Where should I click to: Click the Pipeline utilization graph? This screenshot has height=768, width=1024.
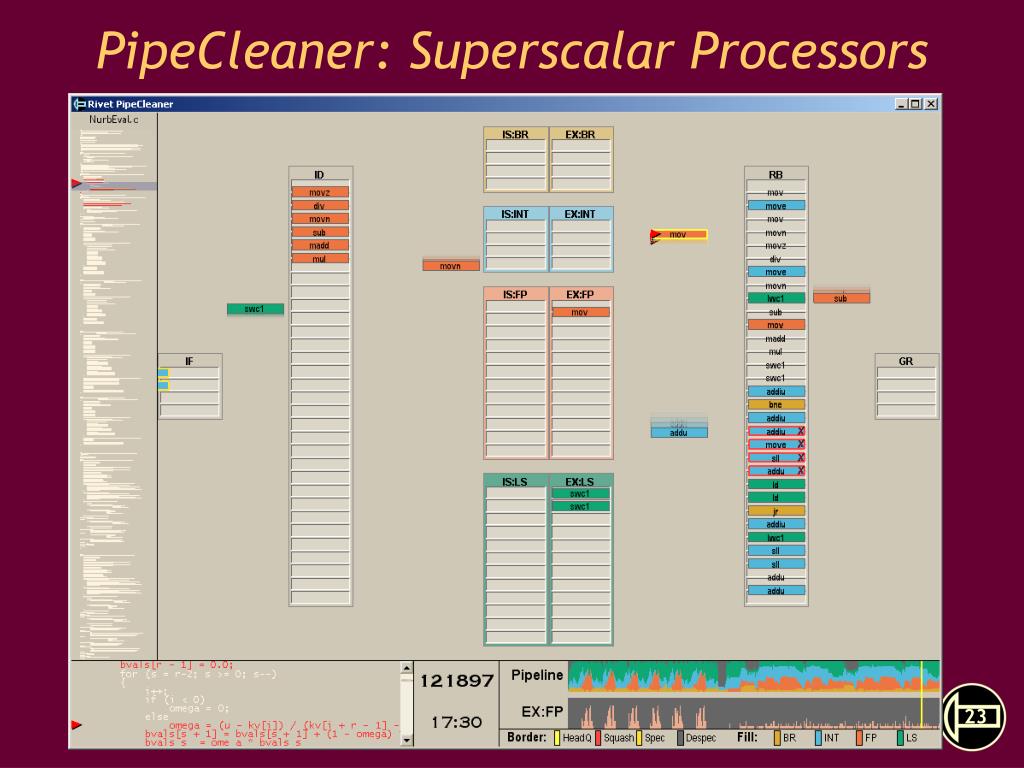(754, 677)
